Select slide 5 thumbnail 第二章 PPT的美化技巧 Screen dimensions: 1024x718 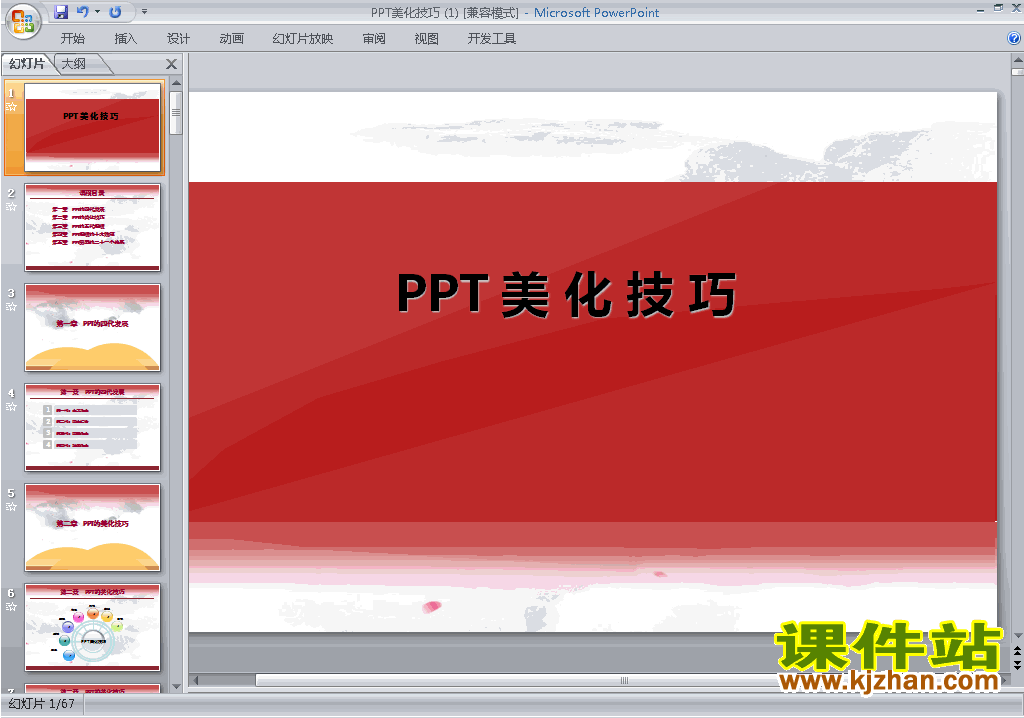pyautogui.click(x=92, y=527)
